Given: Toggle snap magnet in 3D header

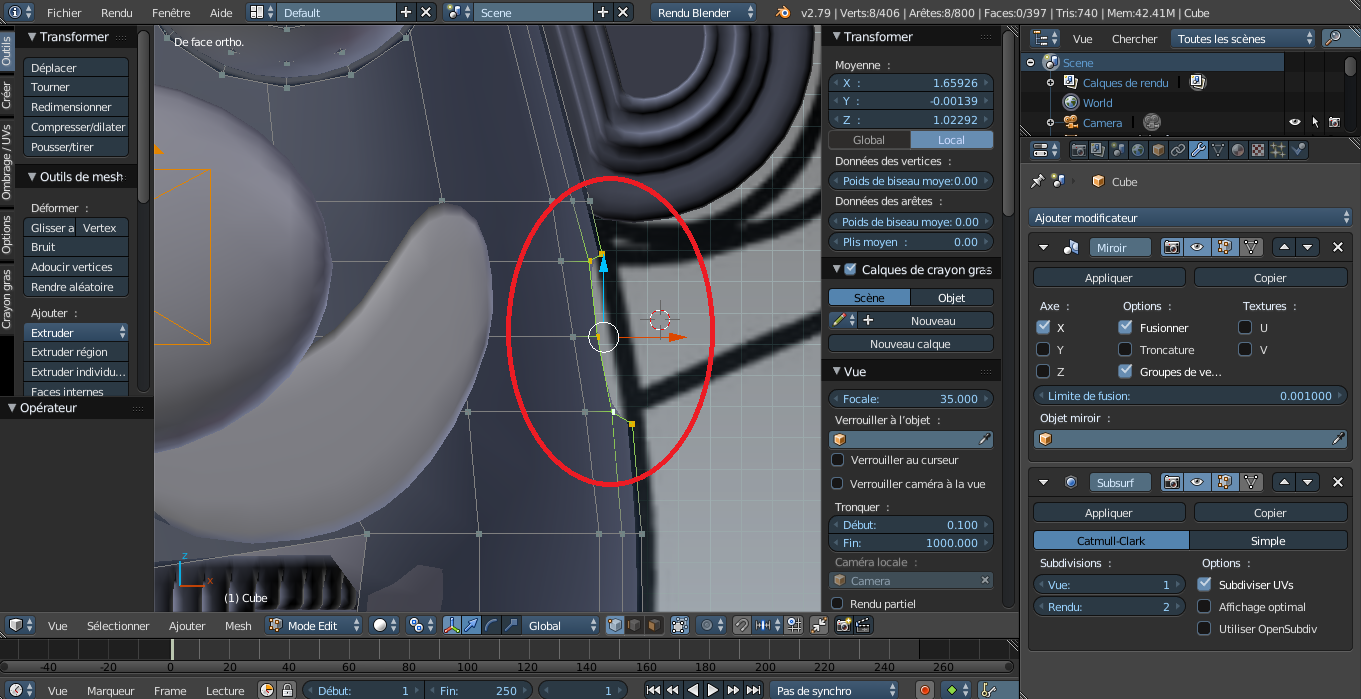Looking at the screenshot, I should (741, 625).
